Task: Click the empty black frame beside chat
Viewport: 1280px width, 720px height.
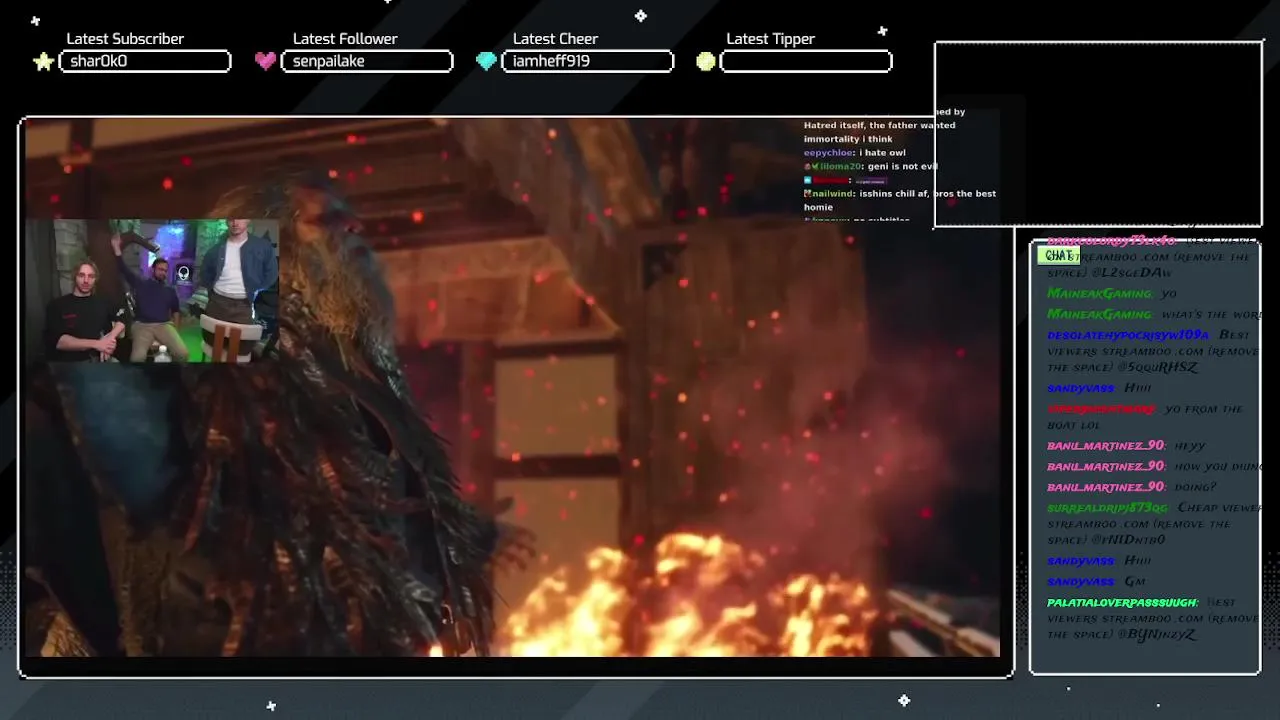Action: click(x=1098, y=134)
